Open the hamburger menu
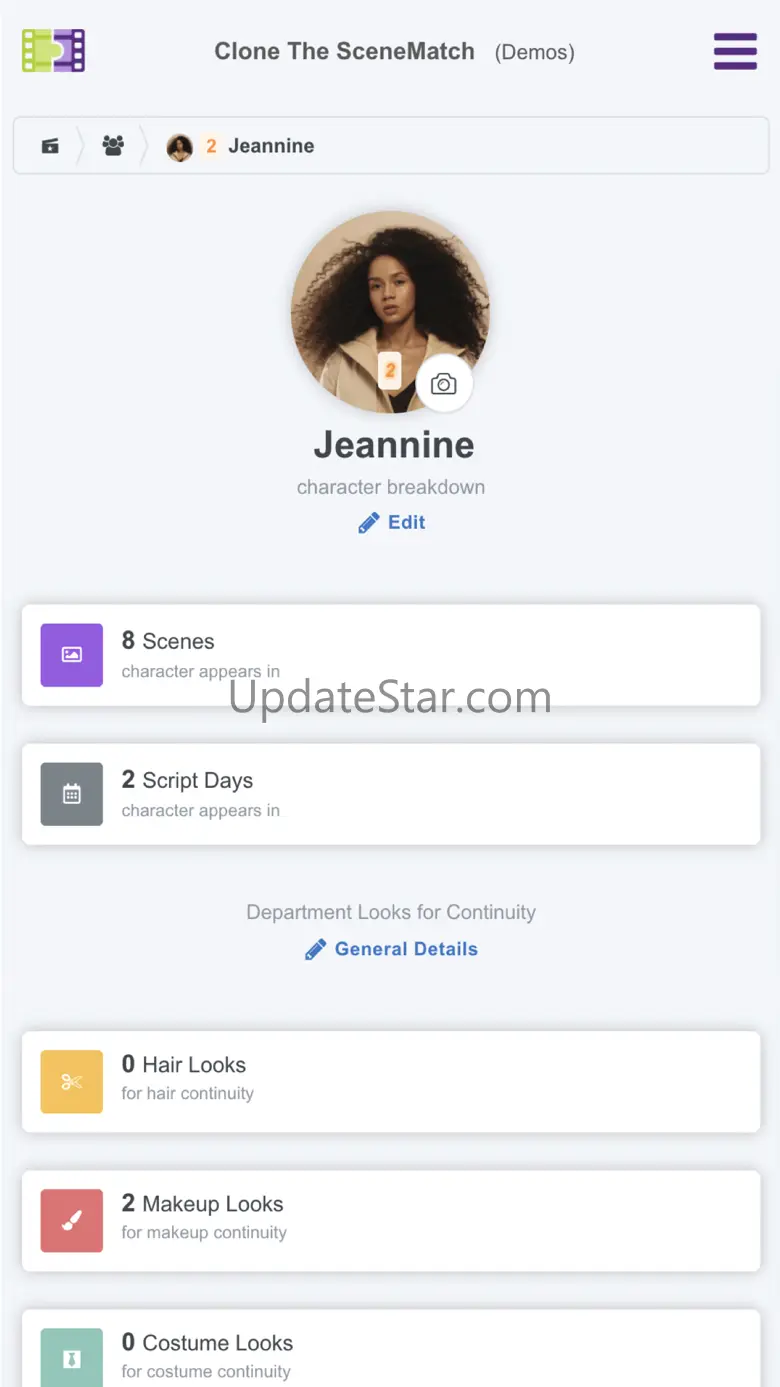780x1387 pixels. pos(735,51)
